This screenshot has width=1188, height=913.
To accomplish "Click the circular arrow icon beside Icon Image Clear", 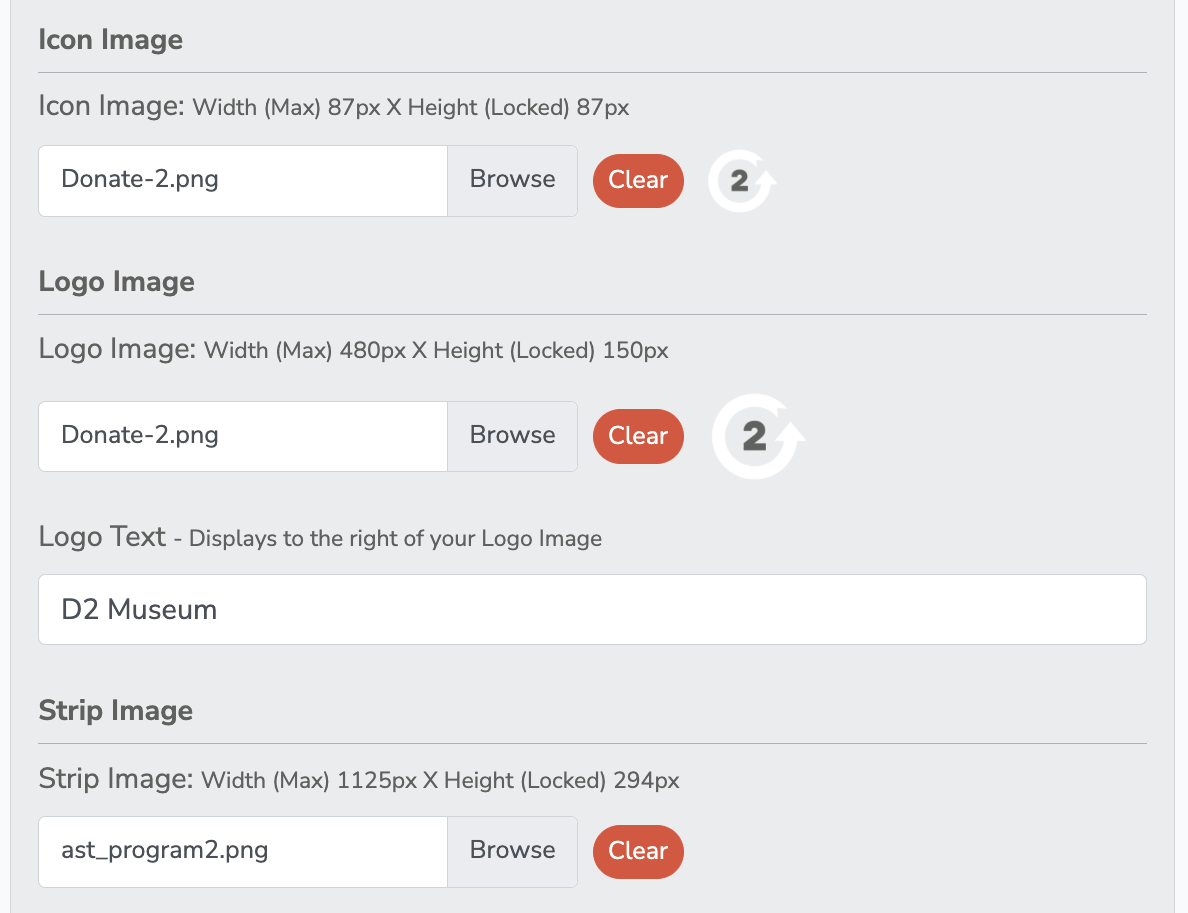I will click(741, 180).
